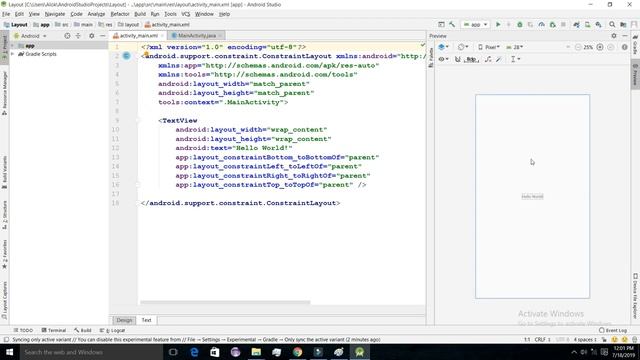
Task: Open the API 28 version dropdown
Action: pos(515,47)
